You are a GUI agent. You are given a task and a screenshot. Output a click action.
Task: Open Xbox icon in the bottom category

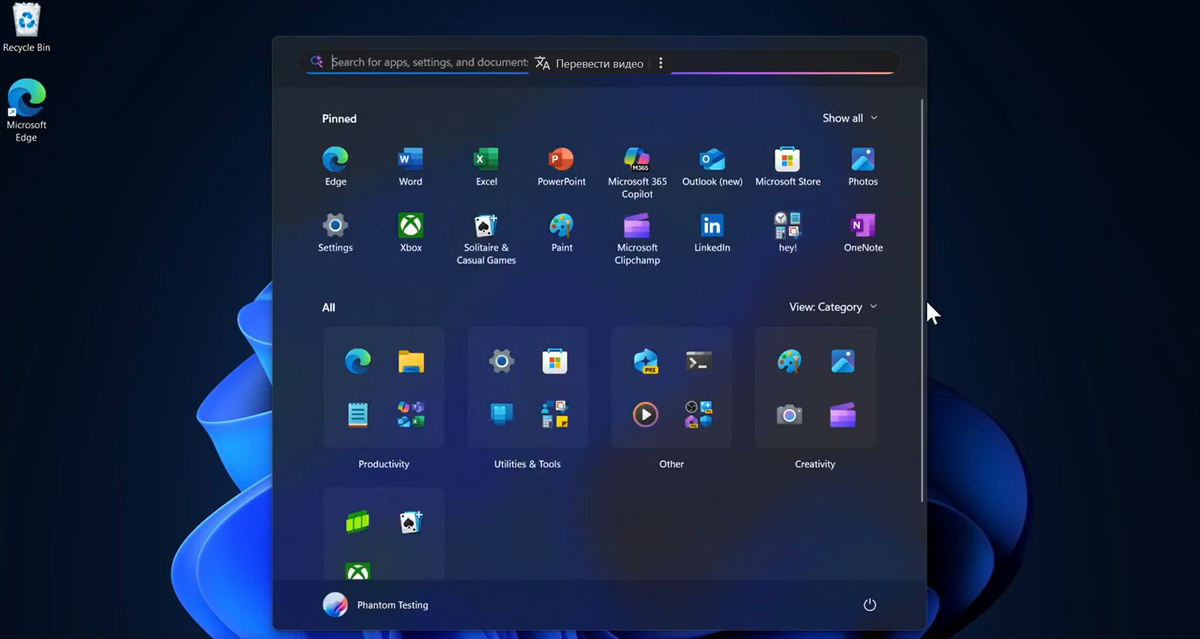coord(358,571)
